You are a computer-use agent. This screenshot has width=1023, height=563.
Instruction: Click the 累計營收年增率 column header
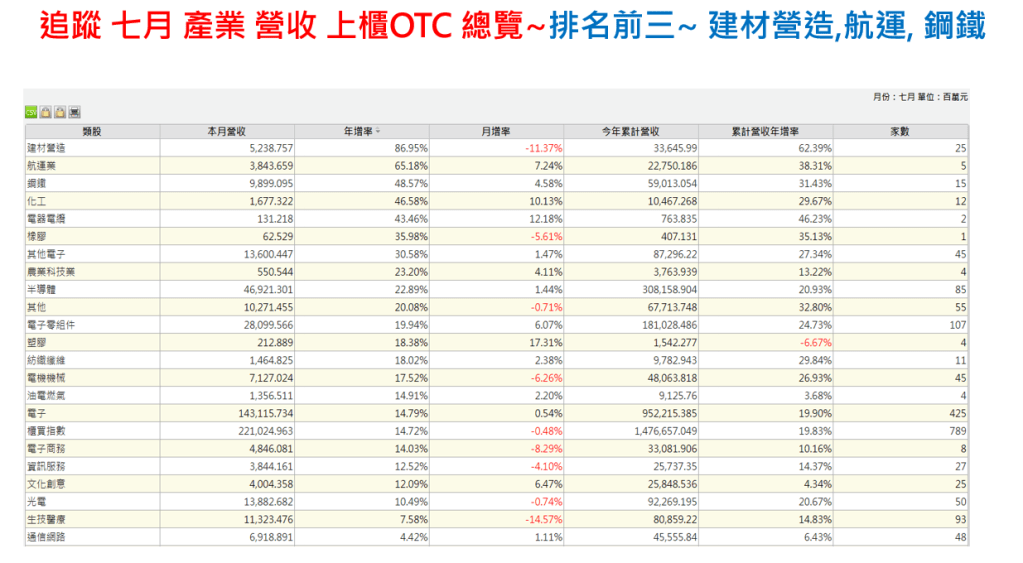(765, 132)
